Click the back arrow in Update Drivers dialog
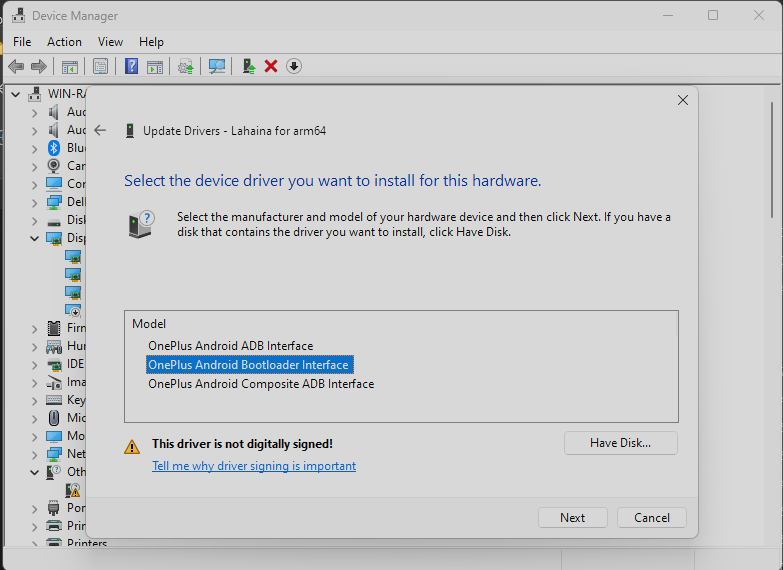This screenshot has width=783, height=570. pos(100,130)
